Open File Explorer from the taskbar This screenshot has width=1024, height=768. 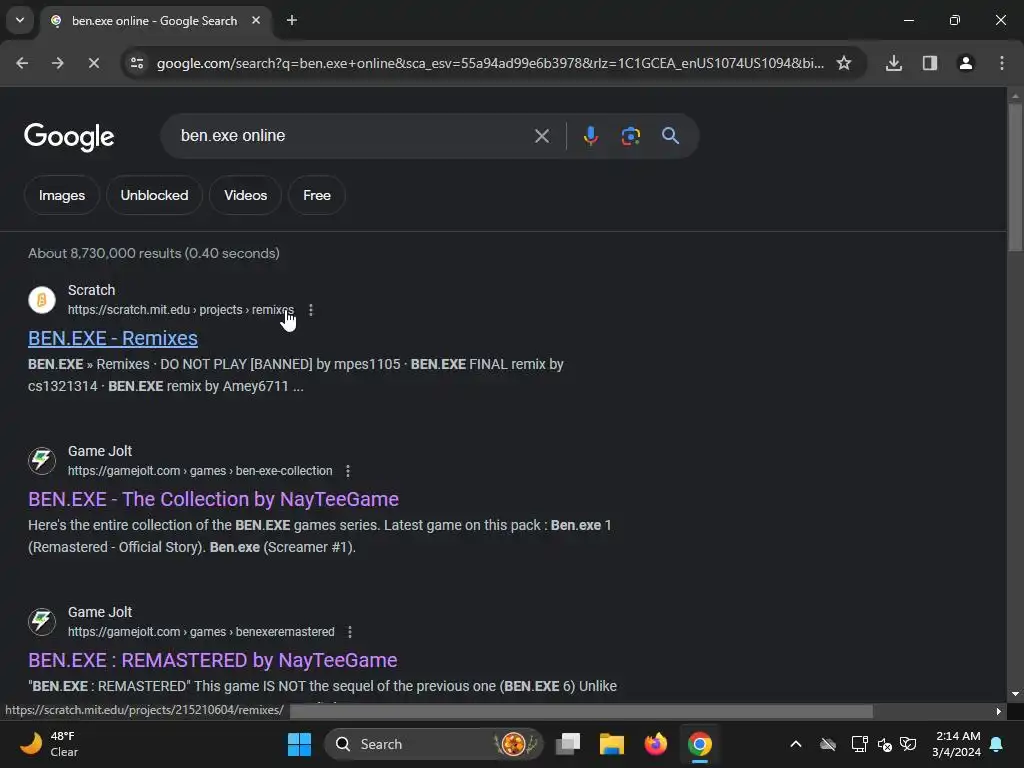(x=612, y=744)
